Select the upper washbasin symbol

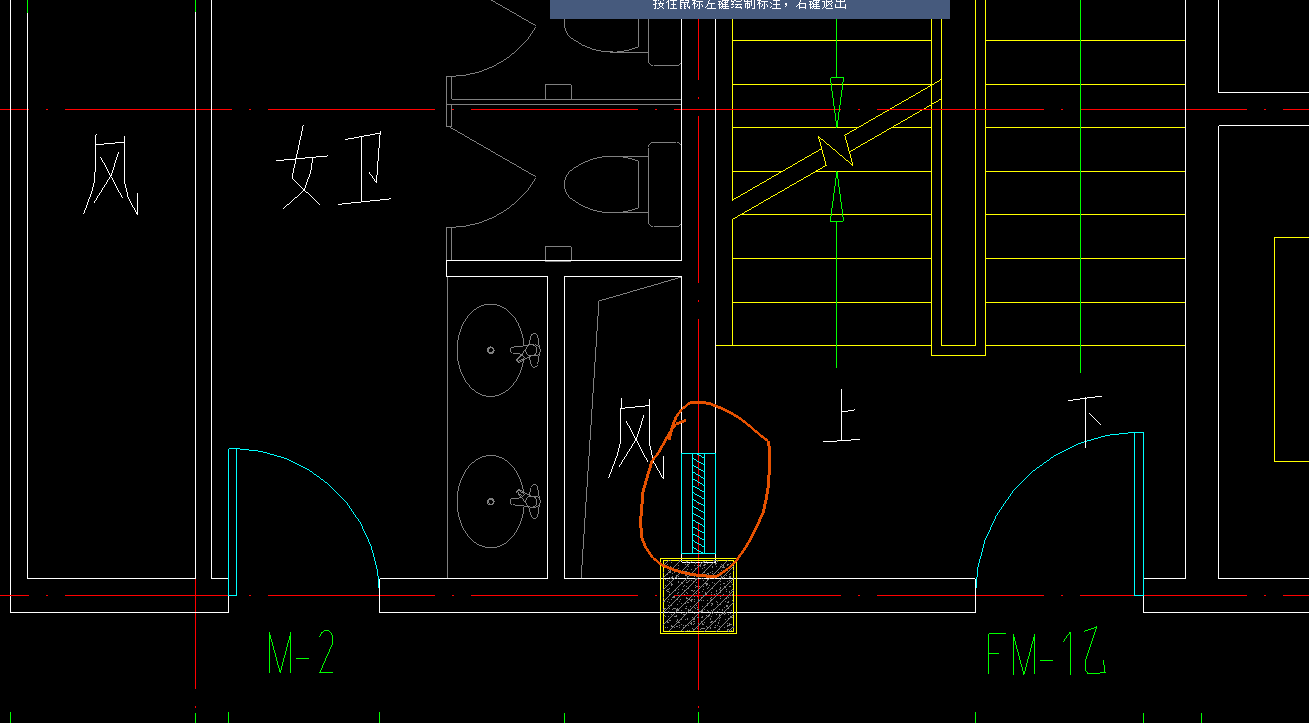(498, 350)
